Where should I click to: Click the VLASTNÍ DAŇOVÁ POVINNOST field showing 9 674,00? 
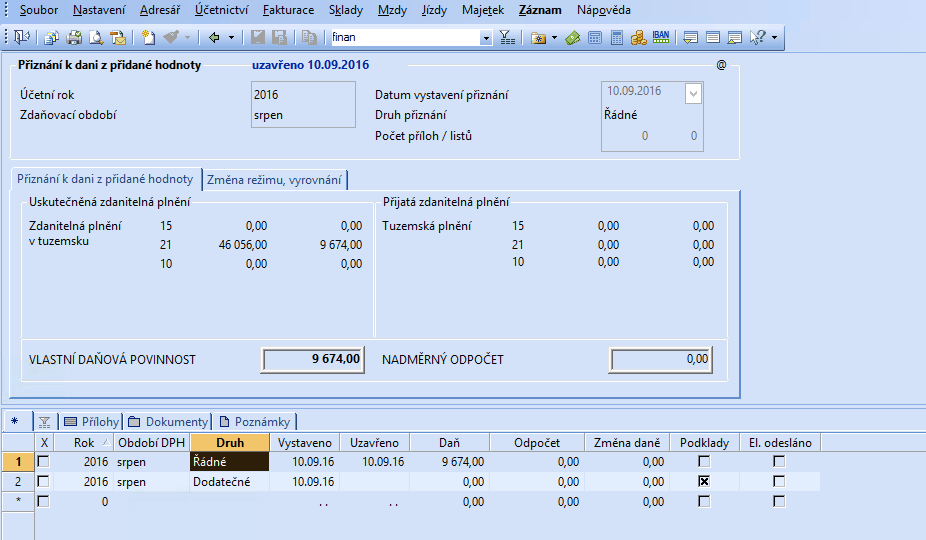tap(313, 359)
